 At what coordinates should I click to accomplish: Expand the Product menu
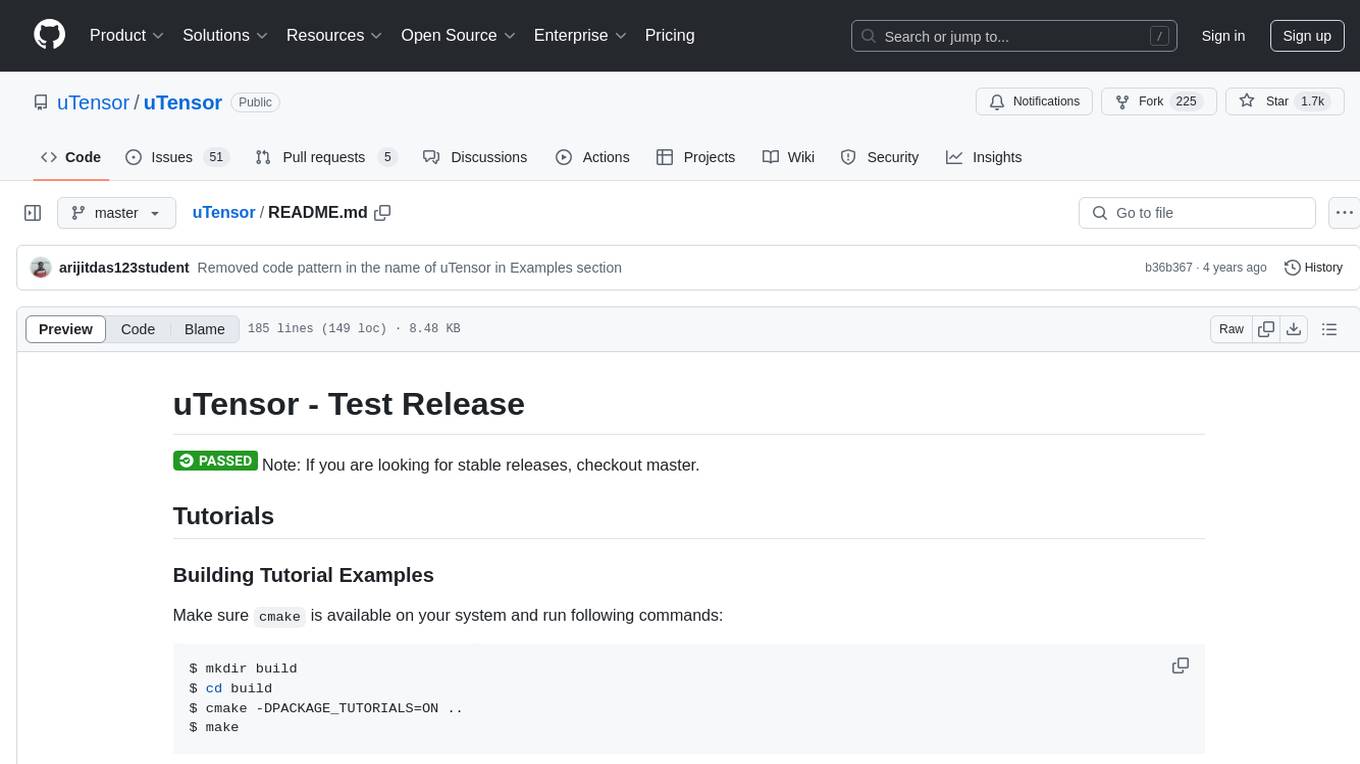tap(127, 35)
